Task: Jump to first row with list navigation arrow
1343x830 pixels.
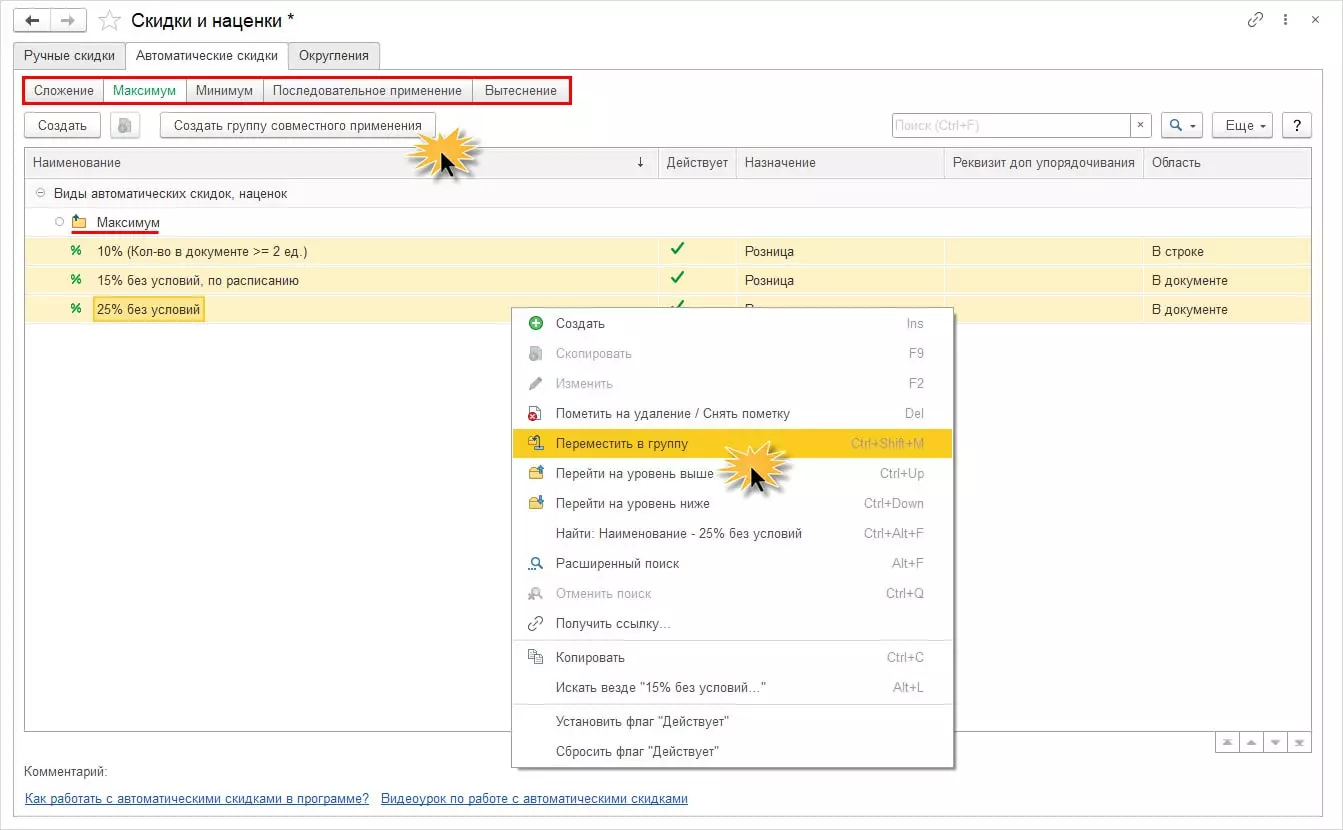Action: [x=1227, y=742]
